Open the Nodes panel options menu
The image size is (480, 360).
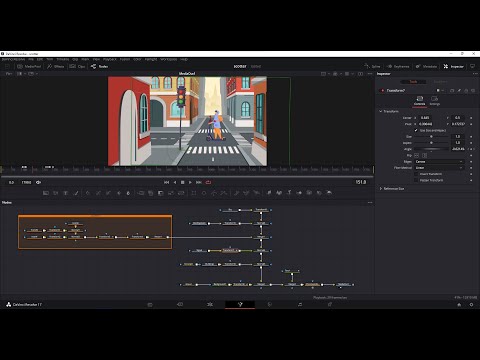coord(370,202)
